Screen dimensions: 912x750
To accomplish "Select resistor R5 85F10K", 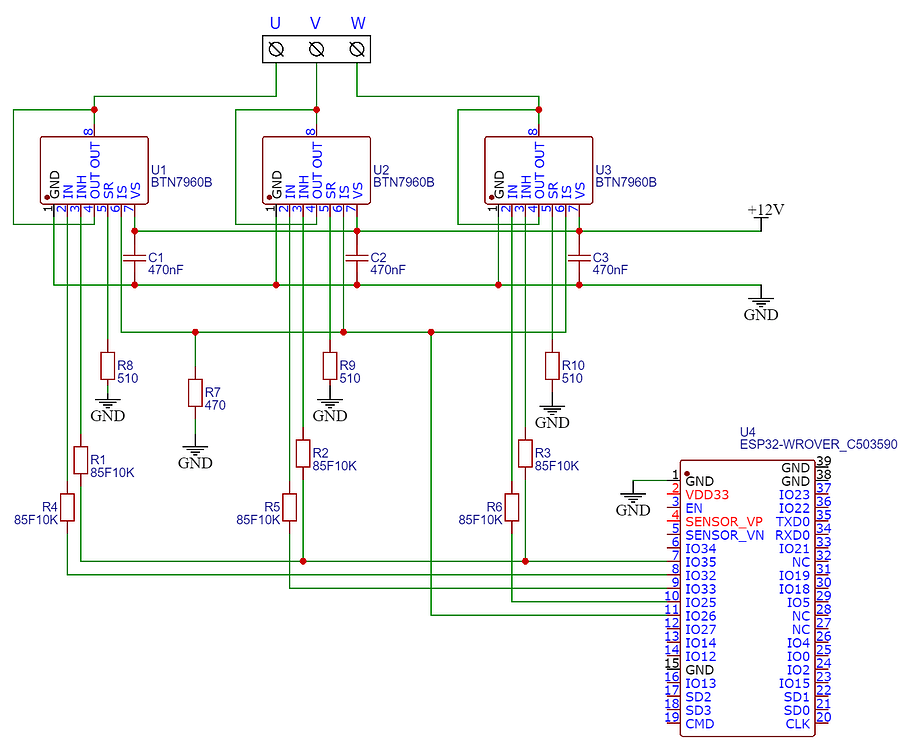I will [288, 508].
